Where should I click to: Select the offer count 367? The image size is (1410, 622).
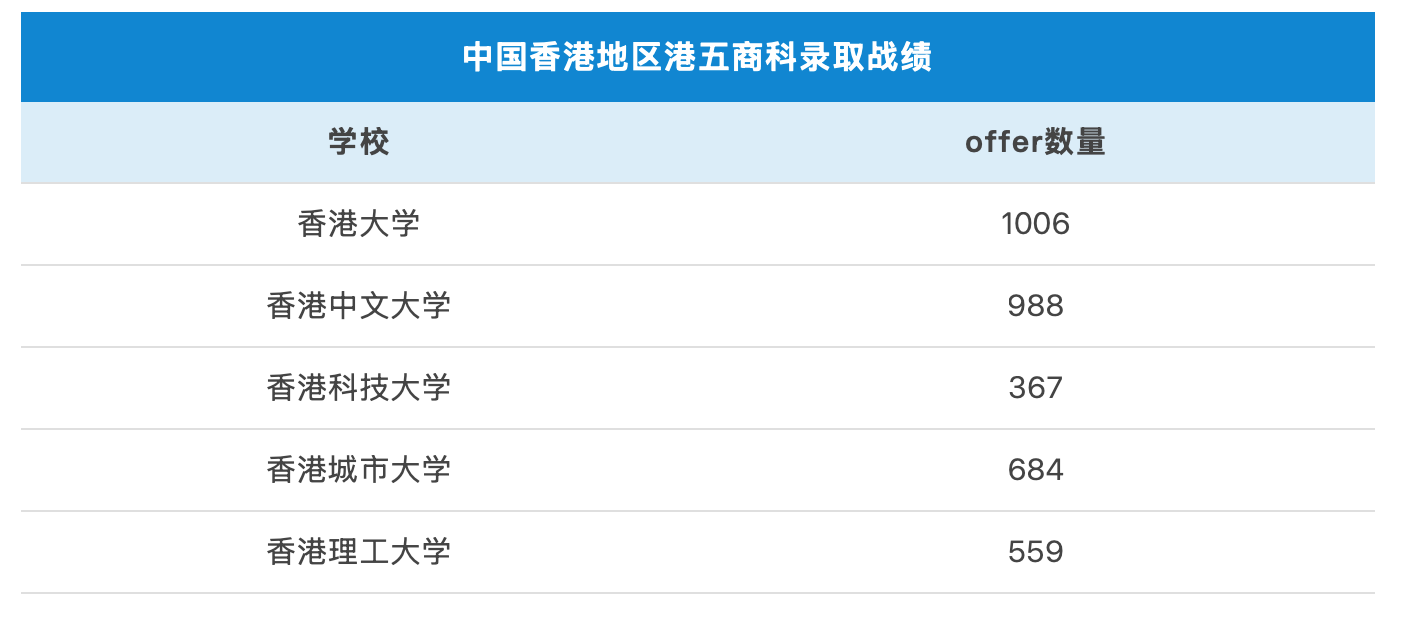click(x=1035, y=388)
